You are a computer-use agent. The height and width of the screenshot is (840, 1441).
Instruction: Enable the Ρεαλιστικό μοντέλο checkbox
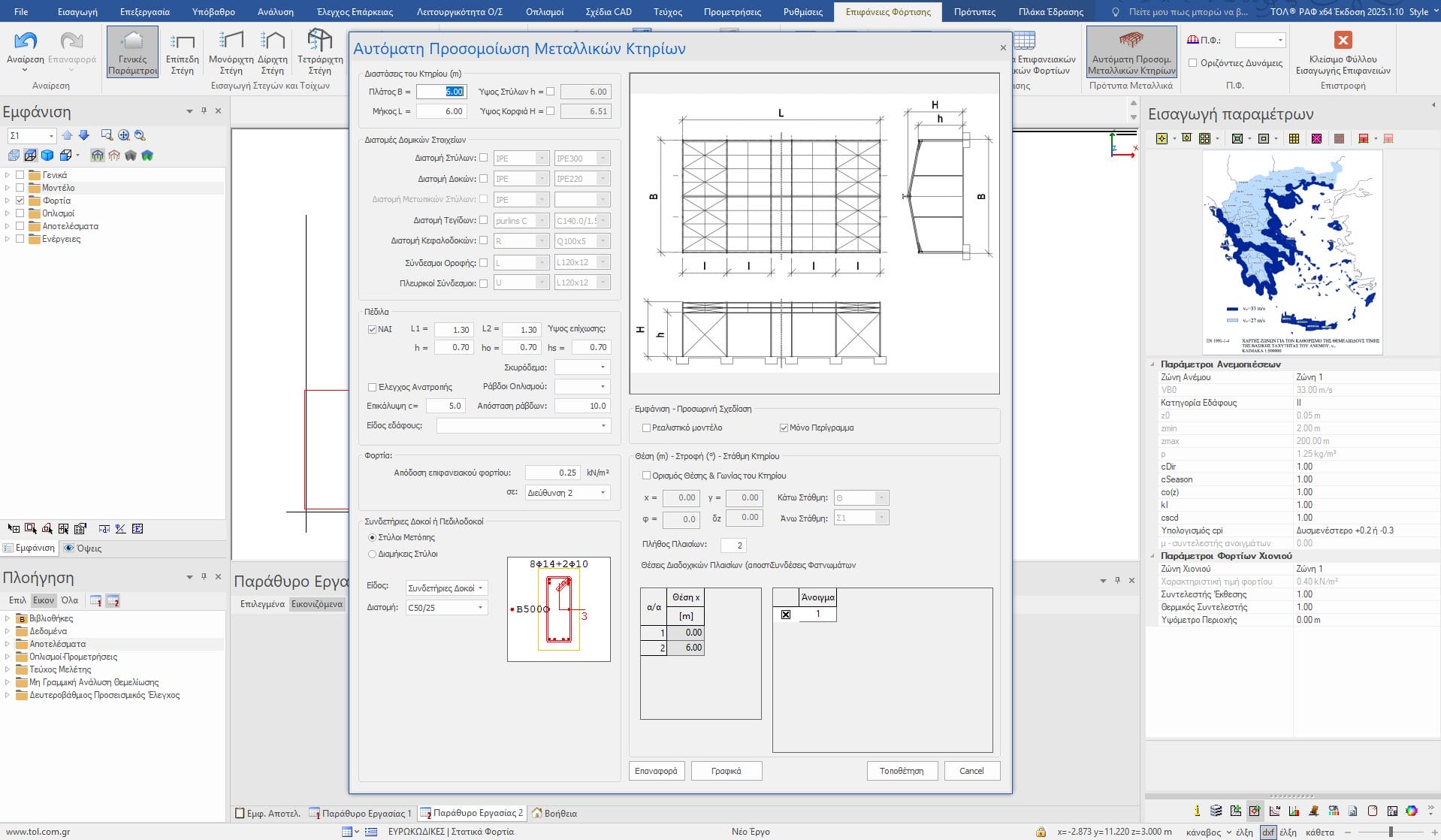[x=646, y=428]
